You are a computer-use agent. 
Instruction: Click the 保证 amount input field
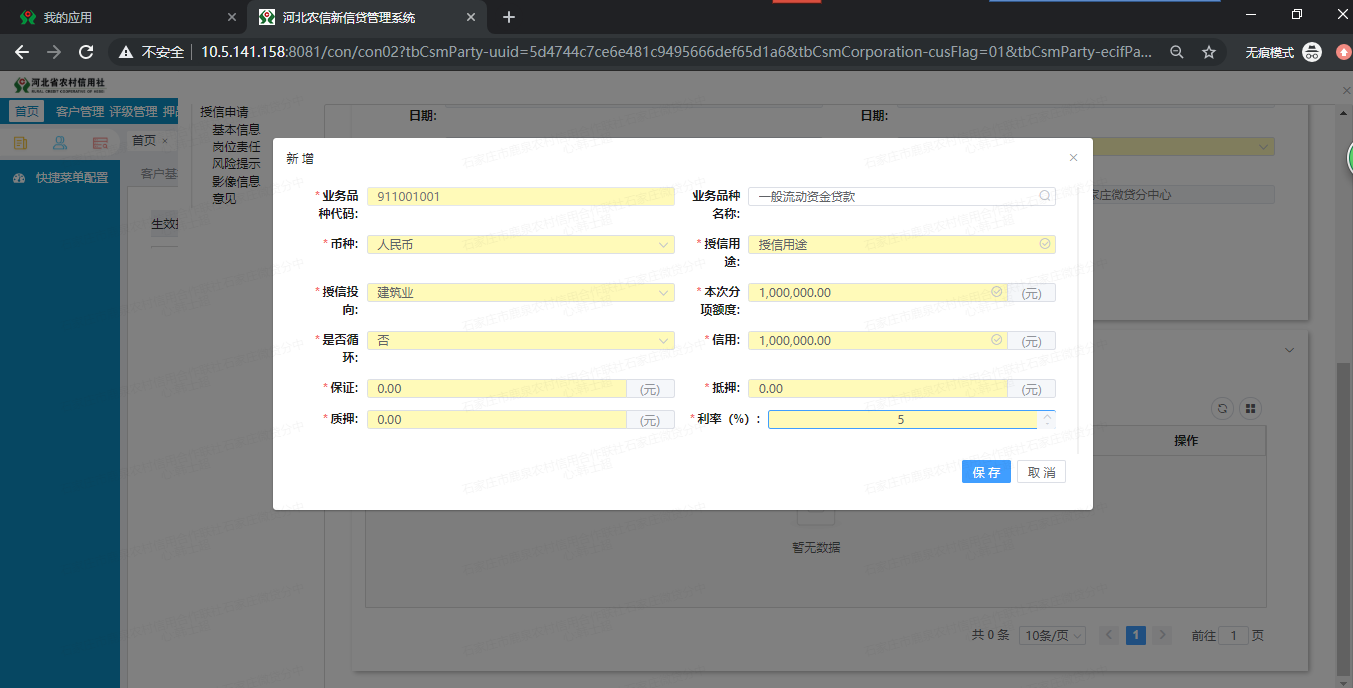pos(496,388)
